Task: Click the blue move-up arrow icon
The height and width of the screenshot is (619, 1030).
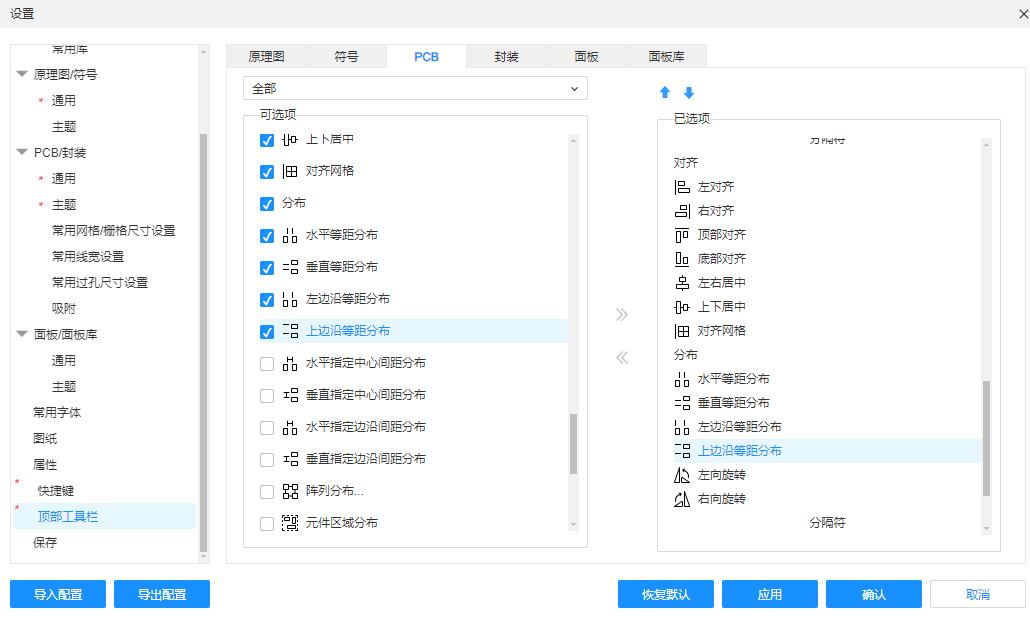Action: click(665, 93)
